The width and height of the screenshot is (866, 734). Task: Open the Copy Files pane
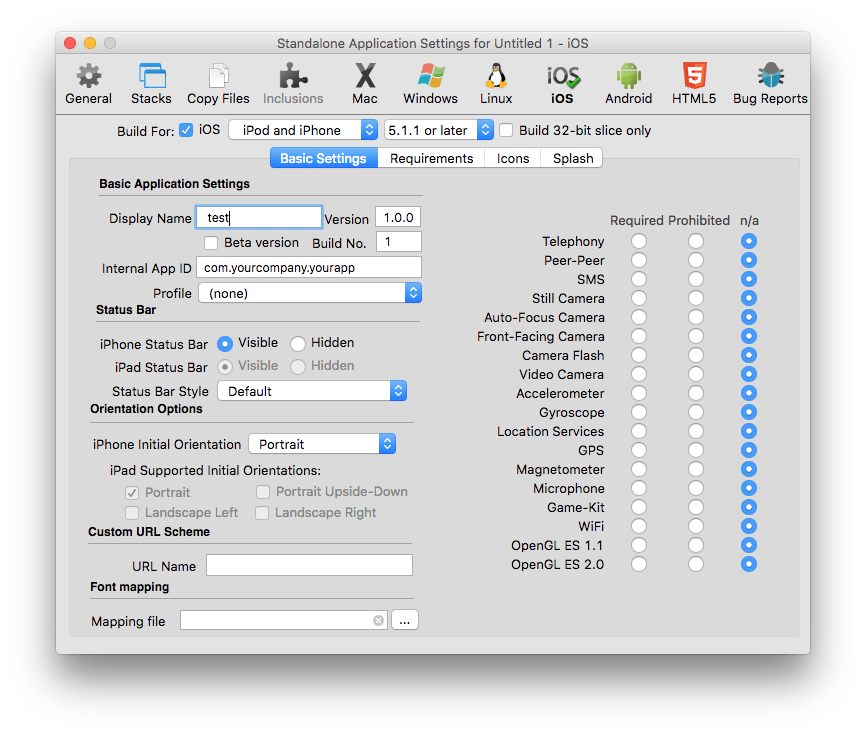tap(218, 83)
